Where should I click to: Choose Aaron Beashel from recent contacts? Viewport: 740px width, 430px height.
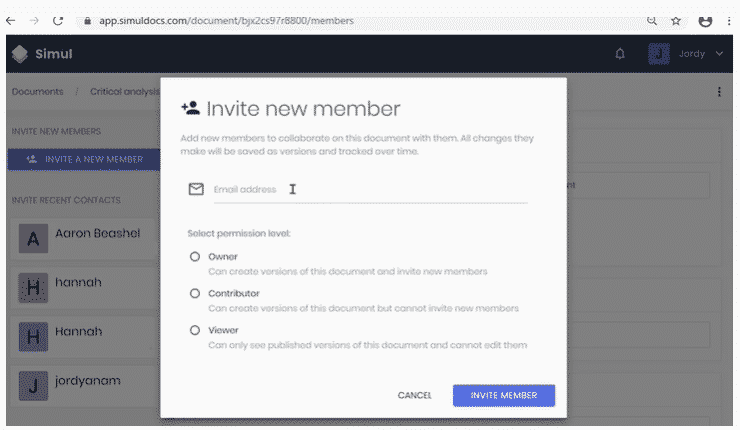(85, 238)
